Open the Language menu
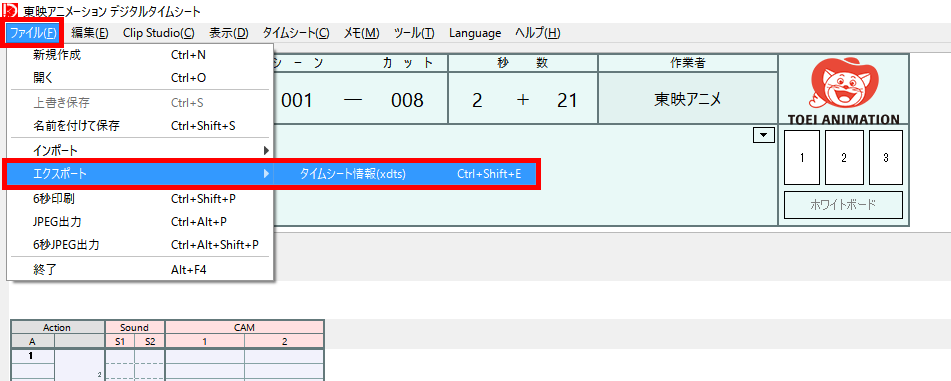This screenshot has width=951, height=381. 475,33
